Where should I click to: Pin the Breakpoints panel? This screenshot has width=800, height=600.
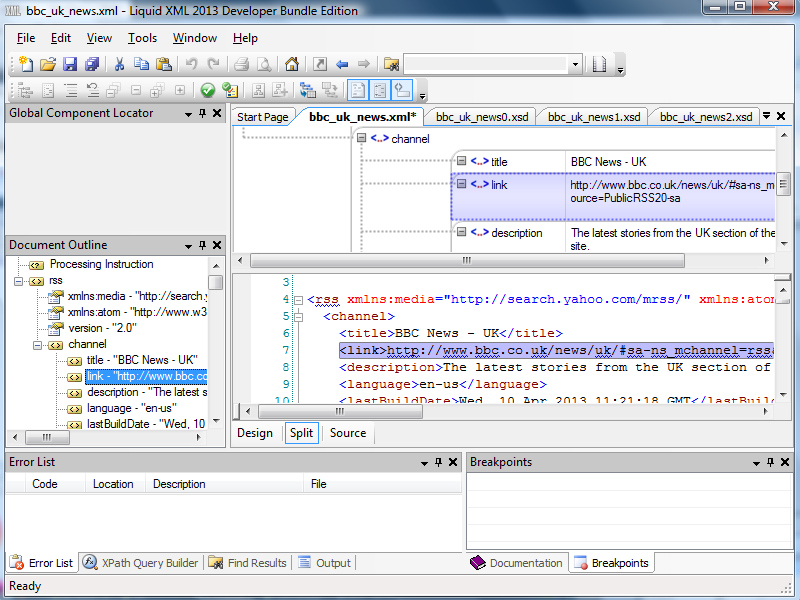[770, 462]
